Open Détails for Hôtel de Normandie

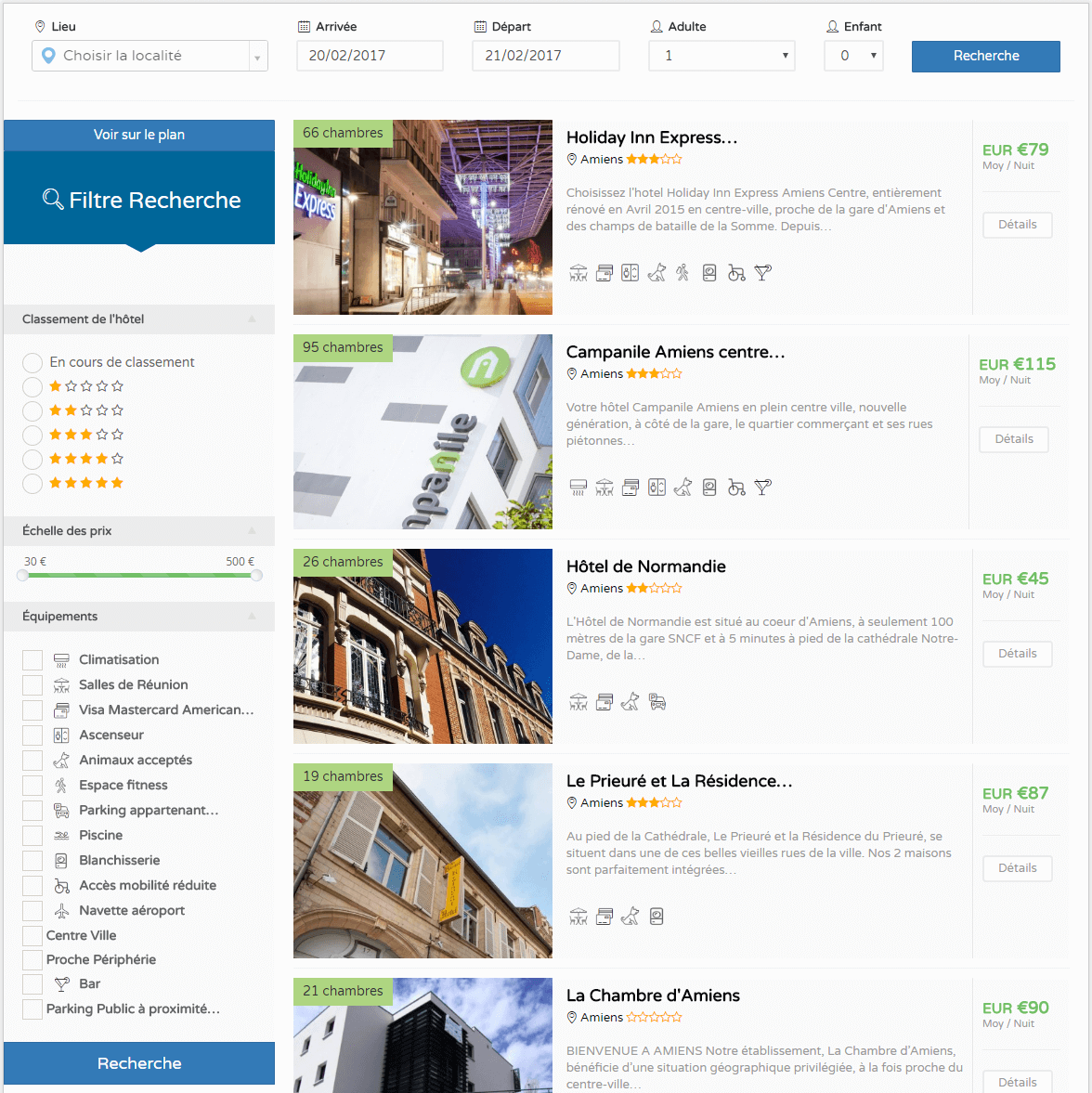click(1018, 654)
